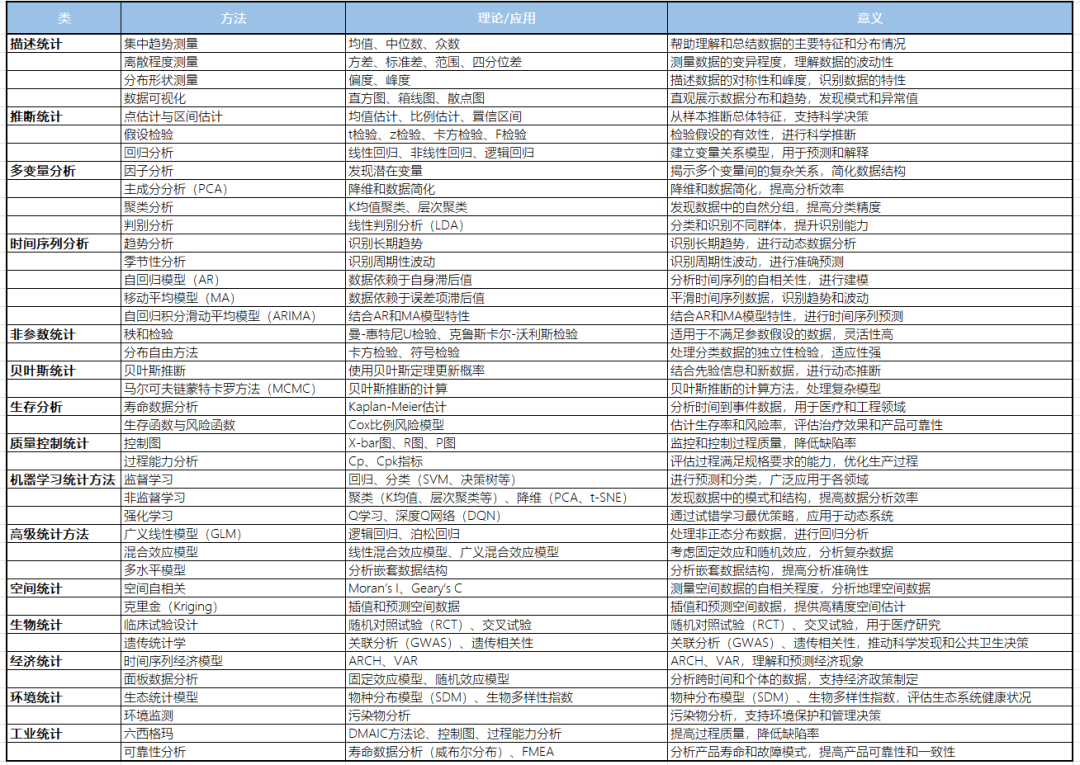Click the 季节性分析 method cell
This screenshot has height=765, width=1080.
233,262
